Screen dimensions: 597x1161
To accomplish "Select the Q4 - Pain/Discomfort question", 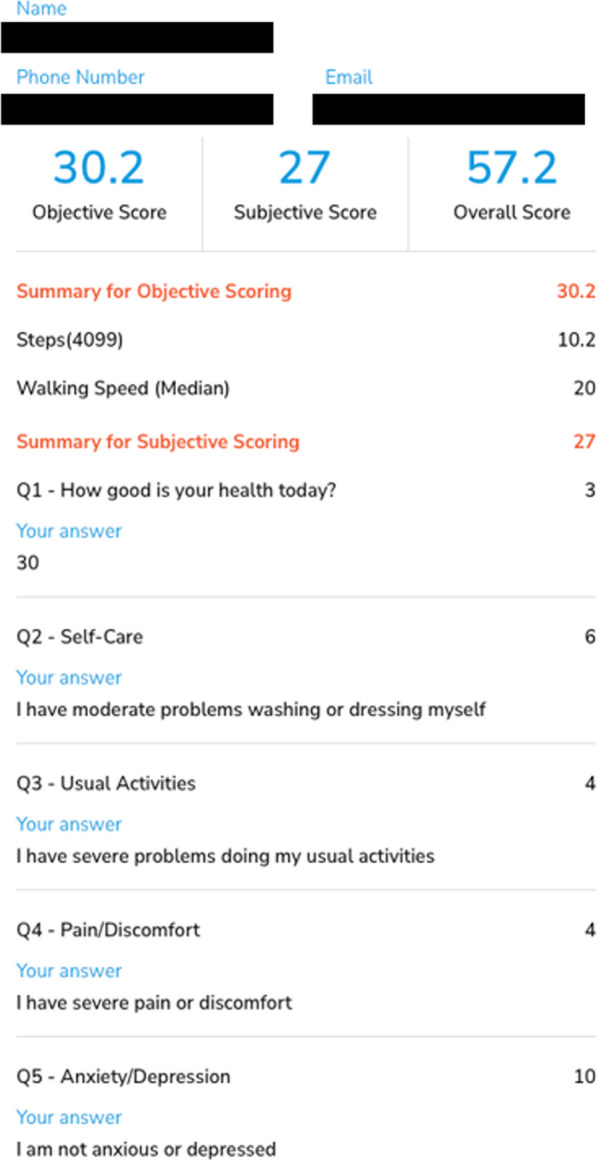I will 108,930.
